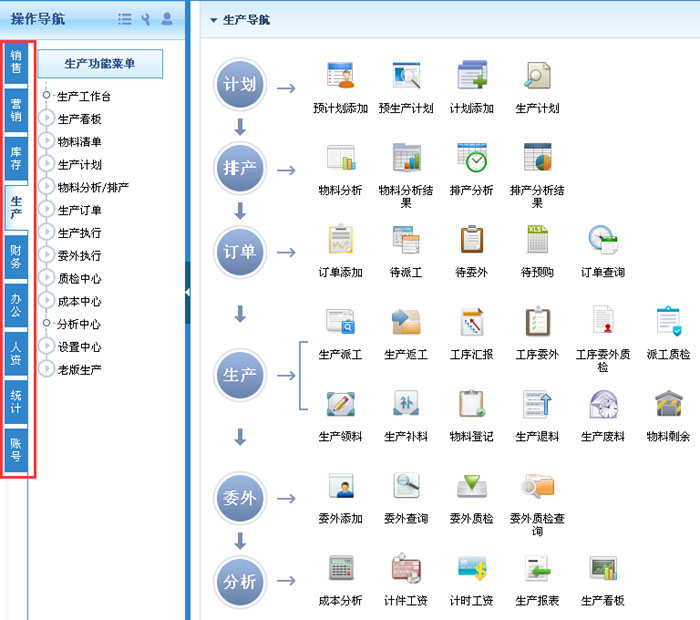Open the 订单添加 icon

[x=341, y=240]
